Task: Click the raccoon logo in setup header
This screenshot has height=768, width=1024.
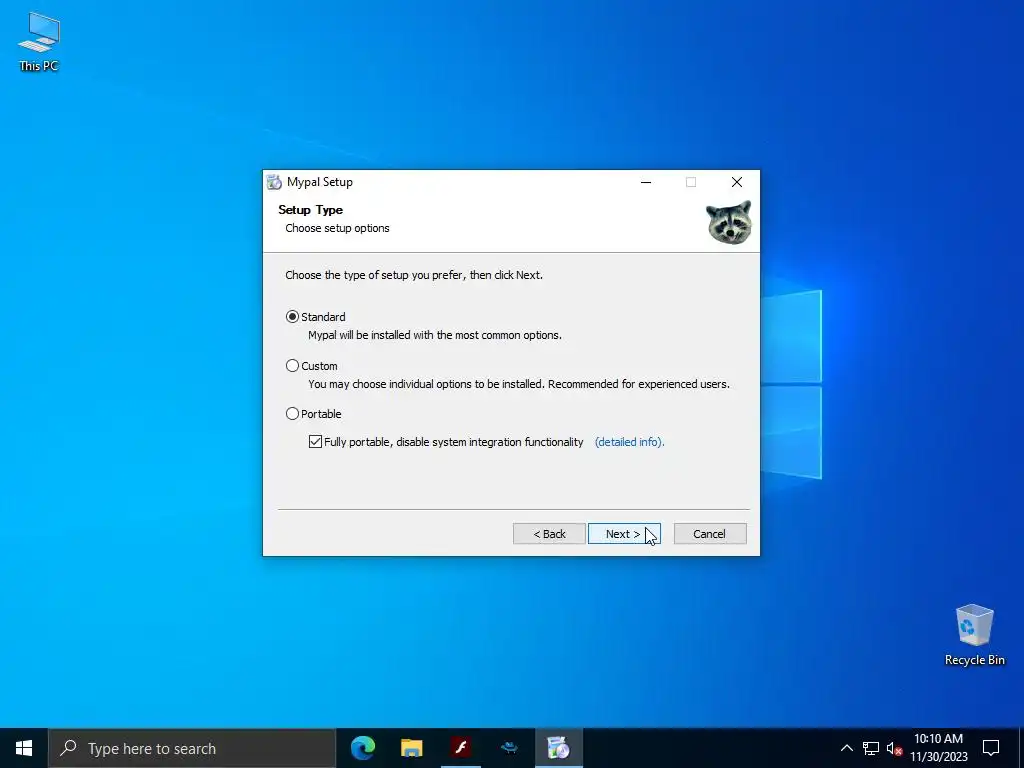Action: [x=729, y=223]
